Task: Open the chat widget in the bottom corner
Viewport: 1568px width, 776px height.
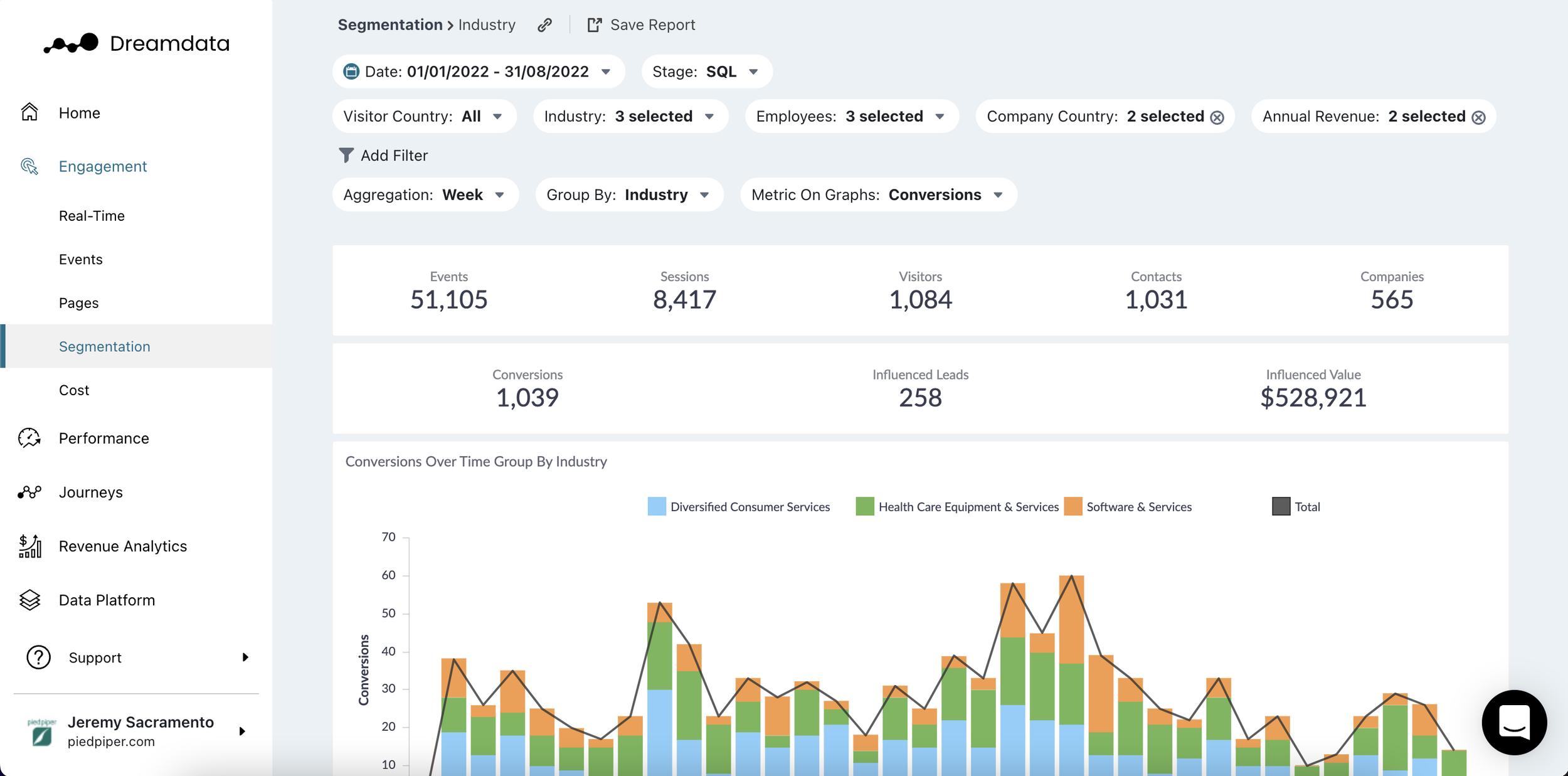Action: click(x=1513, y=723)
